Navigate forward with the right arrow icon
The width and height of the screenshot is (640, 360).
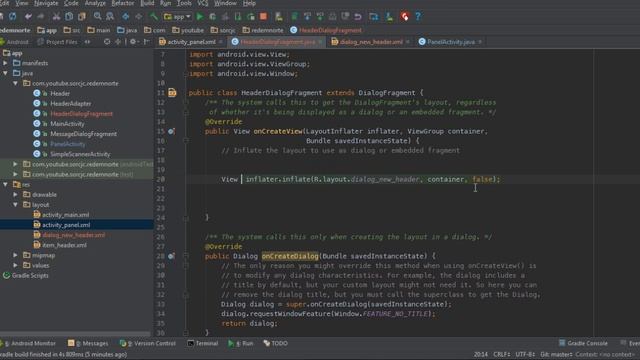[139, 17]
